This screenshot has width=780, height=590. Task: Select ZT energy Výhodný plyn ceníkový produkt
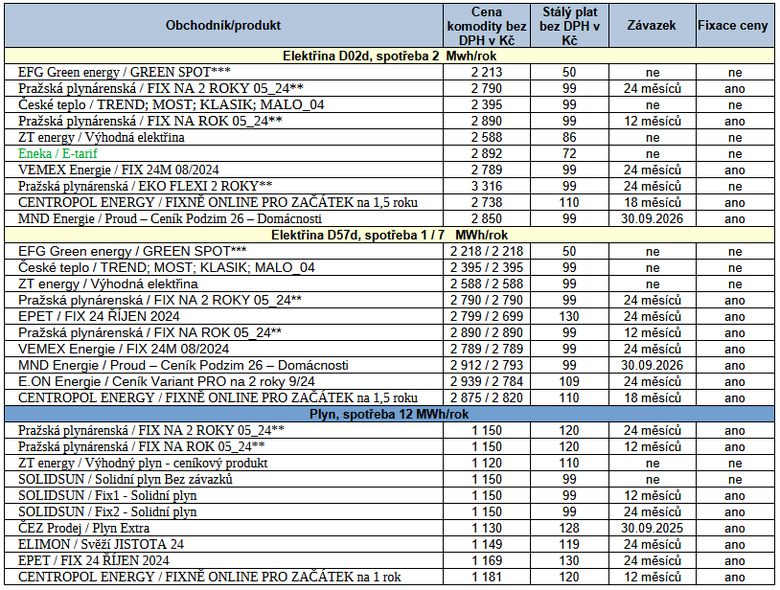[143, 463]
